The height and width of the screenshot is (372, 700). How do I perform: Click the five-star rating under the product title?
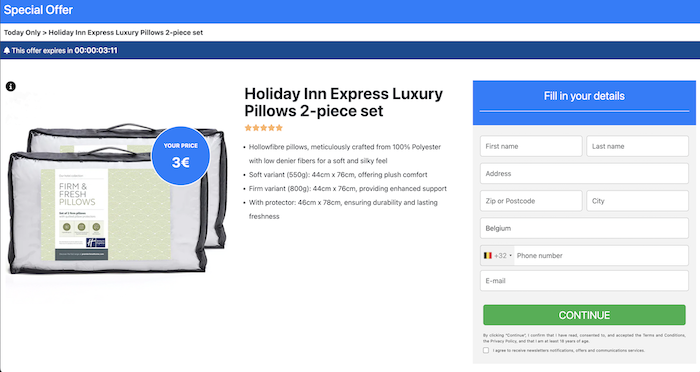pyautogui.click(x=264, y=128)
